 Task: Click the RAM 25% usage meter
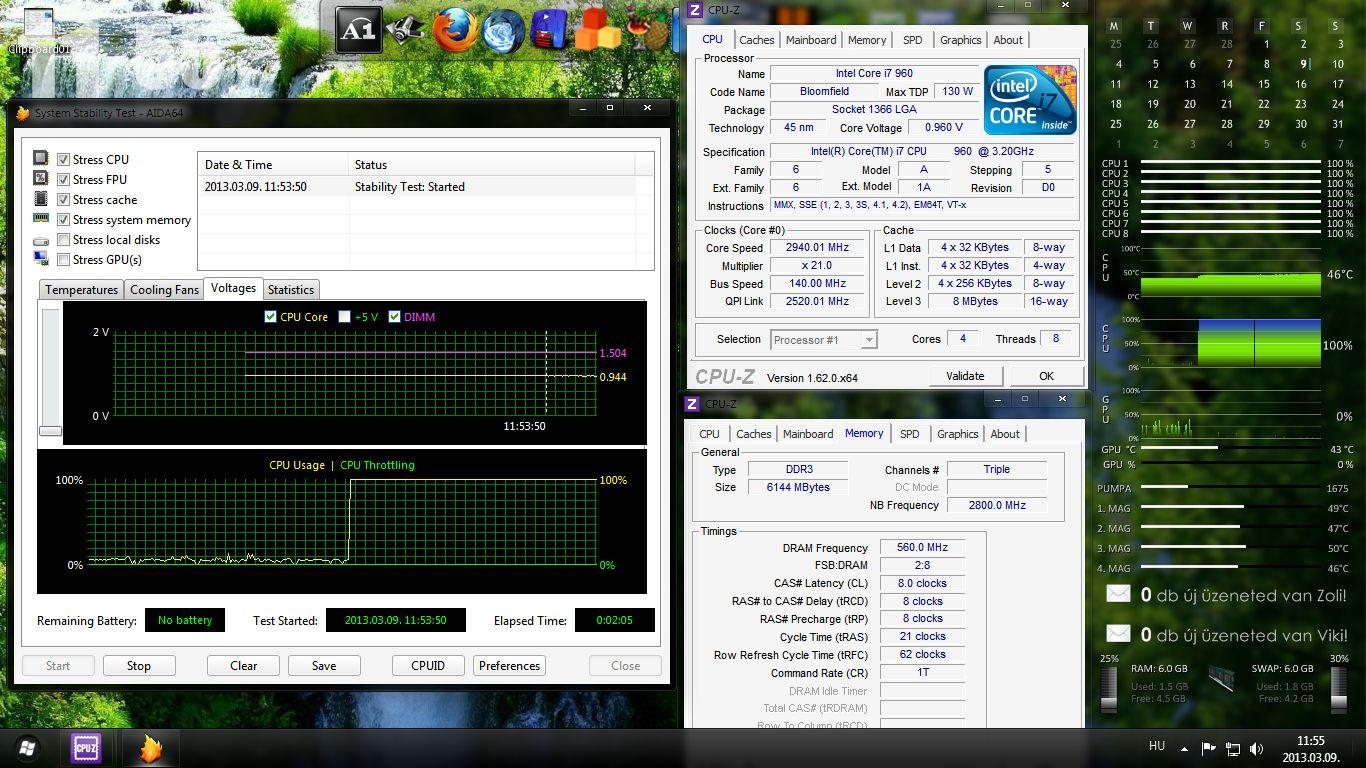tap(1109, 688)
